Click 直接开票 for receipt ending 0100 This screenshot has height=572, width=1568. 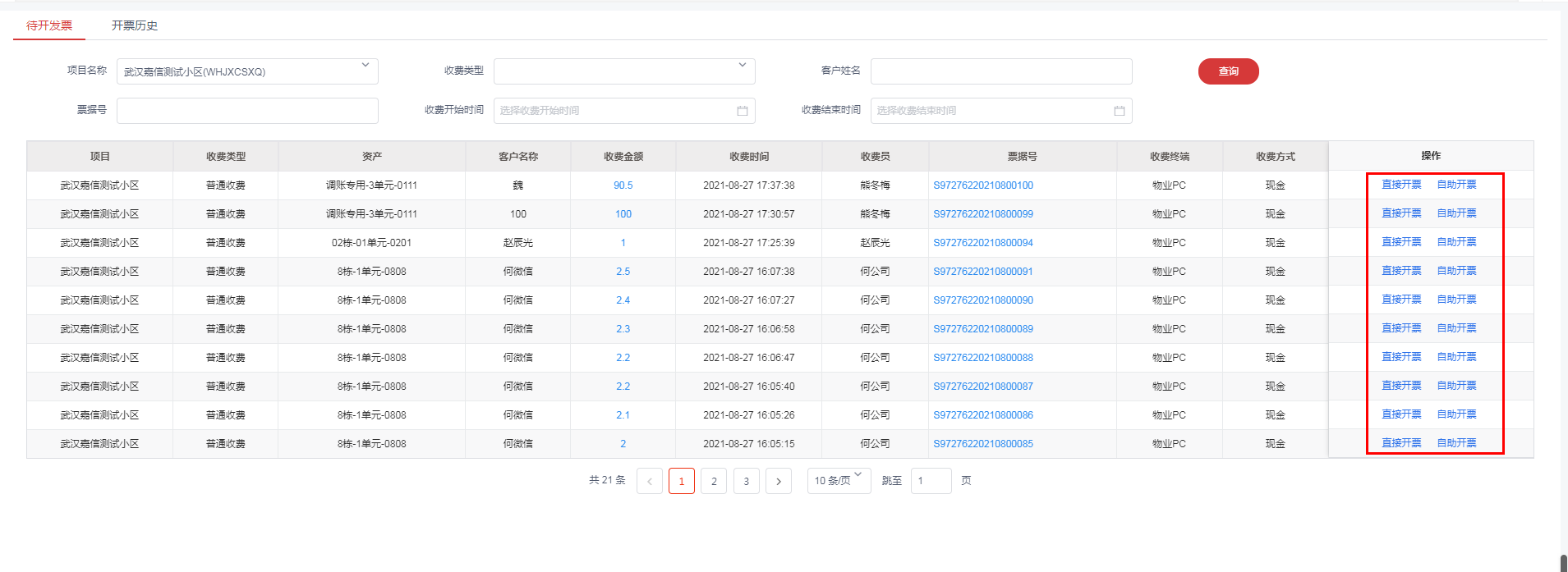(x=1401, y=185)
